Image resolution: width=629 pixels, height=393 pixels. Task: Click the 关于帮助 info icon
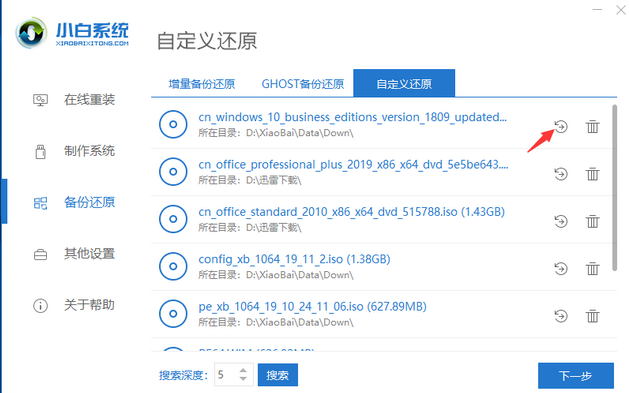[40, 306]
